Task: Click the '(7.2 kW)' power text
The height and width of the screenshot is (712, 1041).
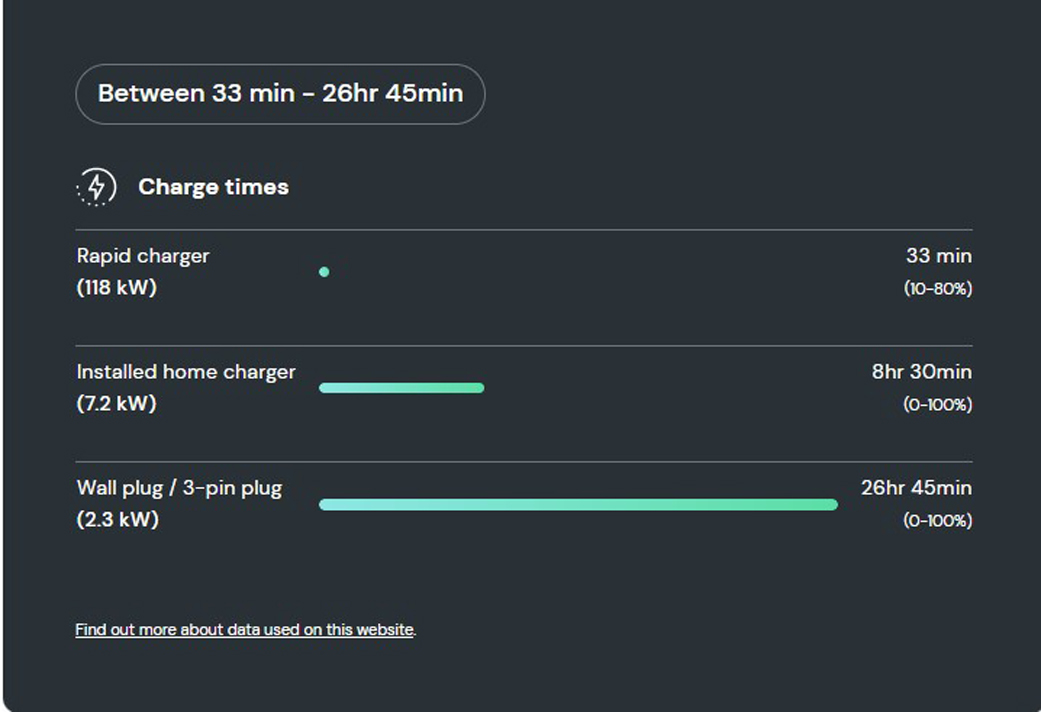Action: point(117,403)
